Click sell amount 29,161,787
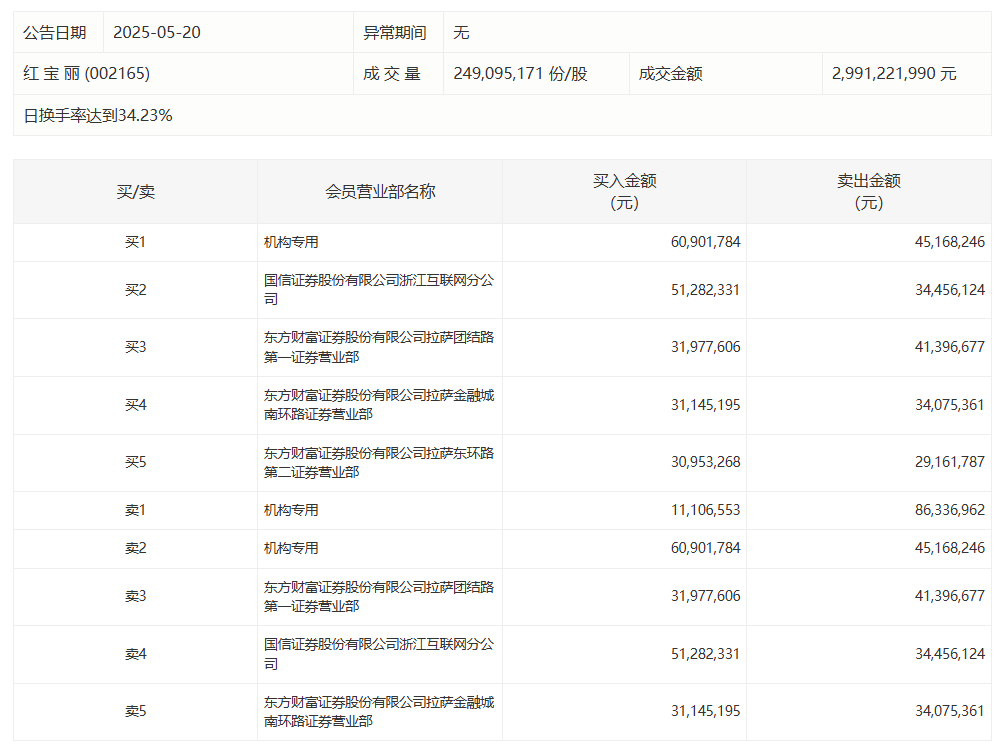Viewport: 1000px width, 756px height. coord(950,461)
